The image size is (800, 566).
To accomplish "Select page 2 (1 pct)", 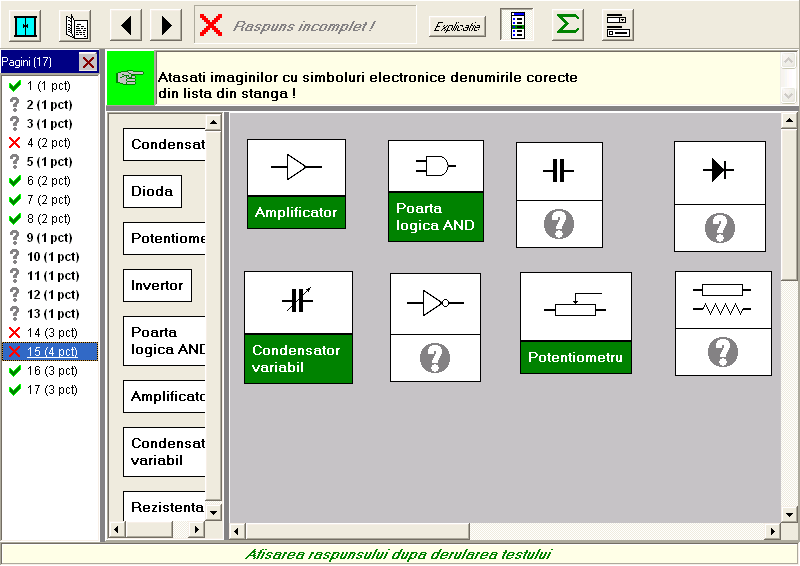I will [x=49, y=105].
